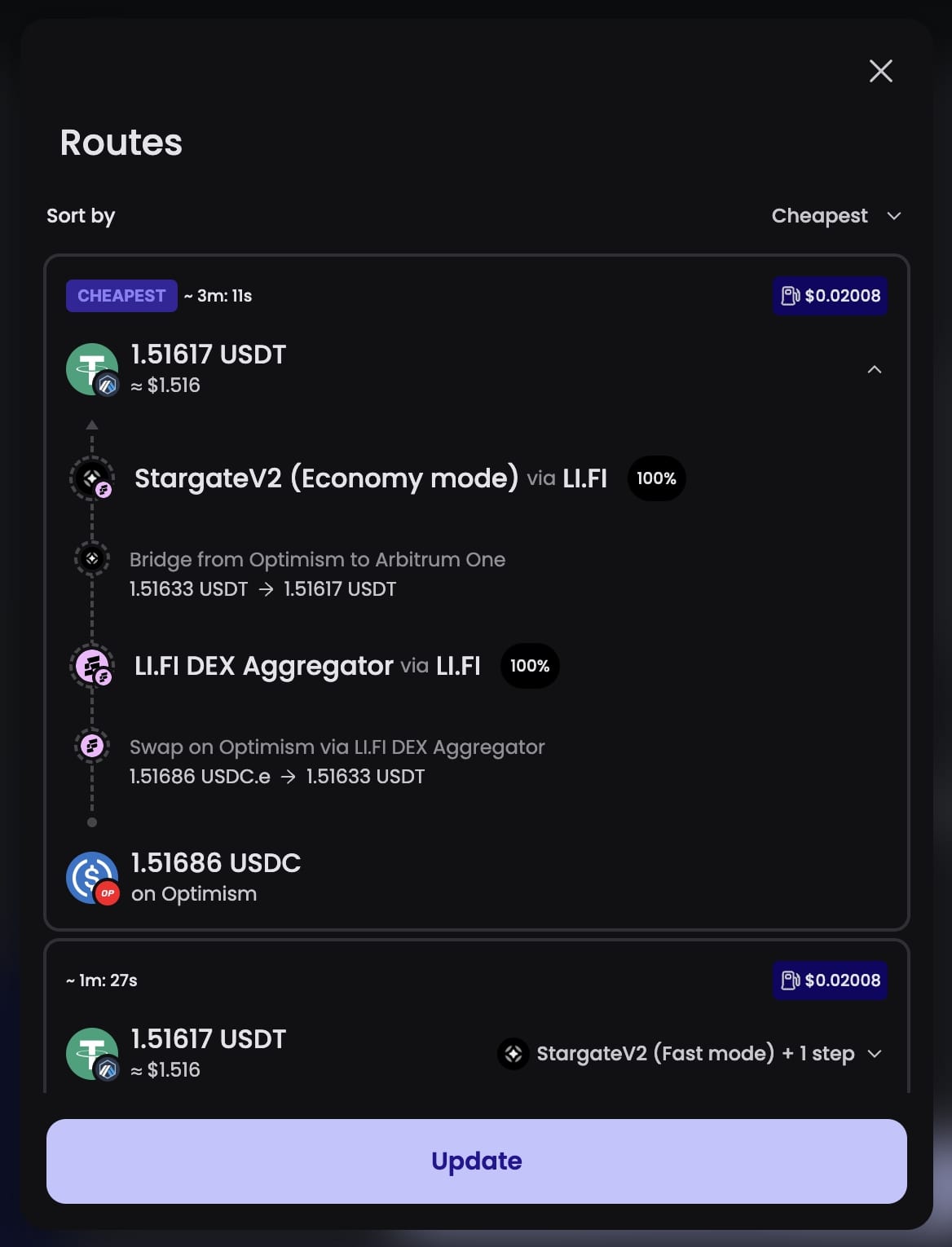
Task: Click the bridge step icon beside Optimism to Arbitrum
Action: coord(92,559)
